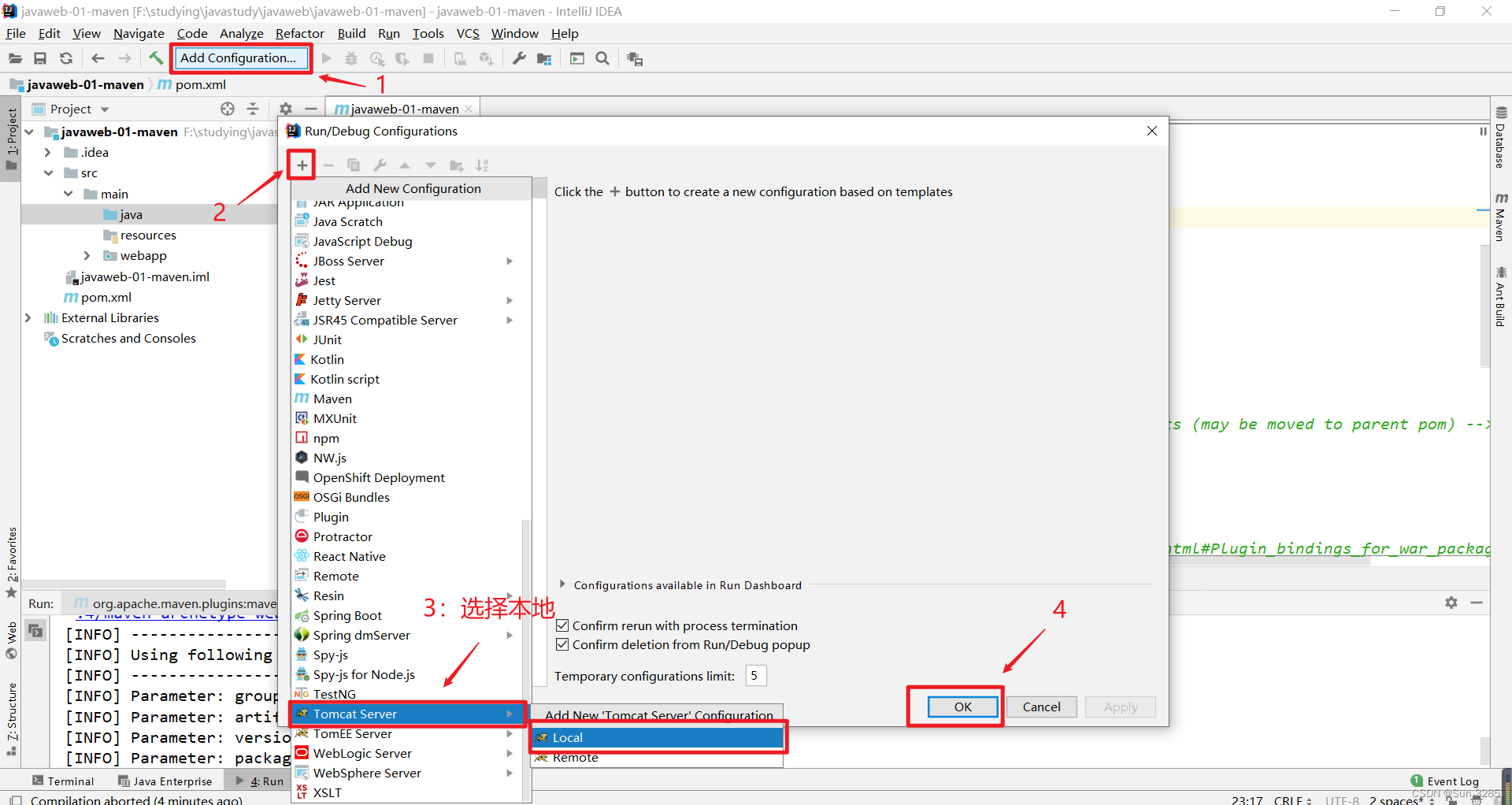Click the Run play icon in toolbar
Image resolution: width=1512 pixels, height=805 pixels.
pos(327,58)
